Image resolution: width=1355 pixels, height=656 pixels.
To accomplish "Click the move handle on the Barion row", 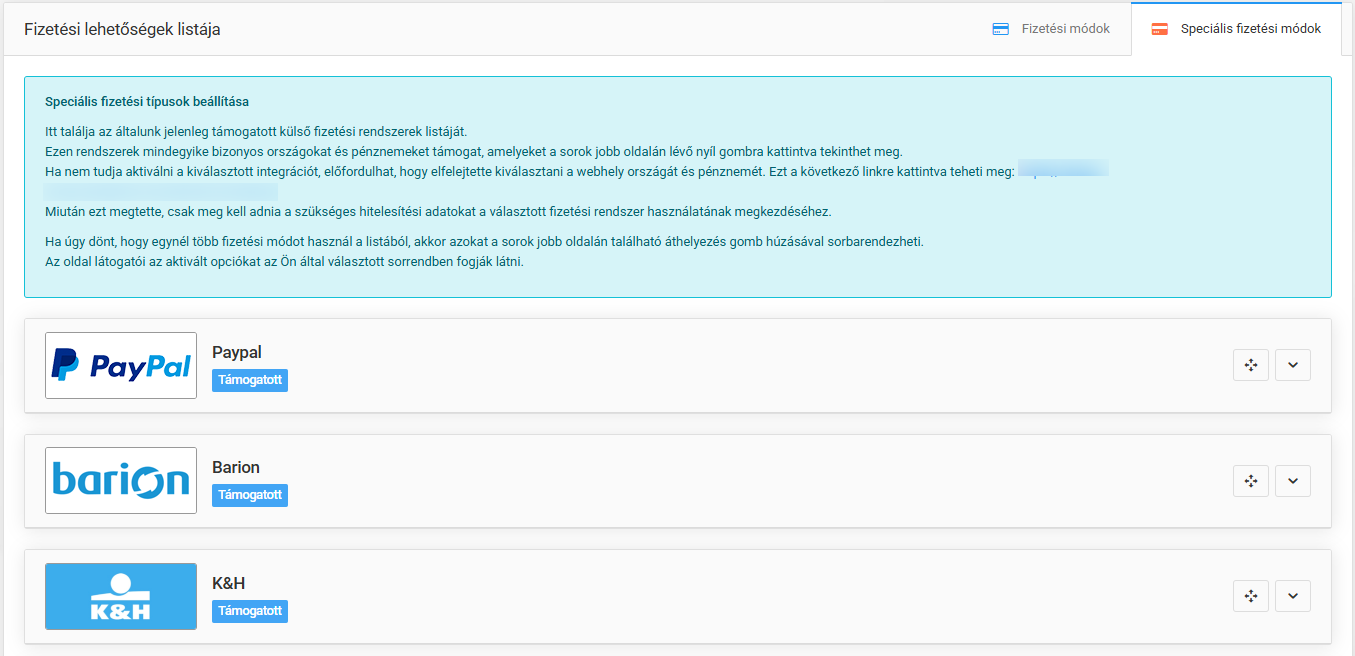I will tap(1250, 481).
